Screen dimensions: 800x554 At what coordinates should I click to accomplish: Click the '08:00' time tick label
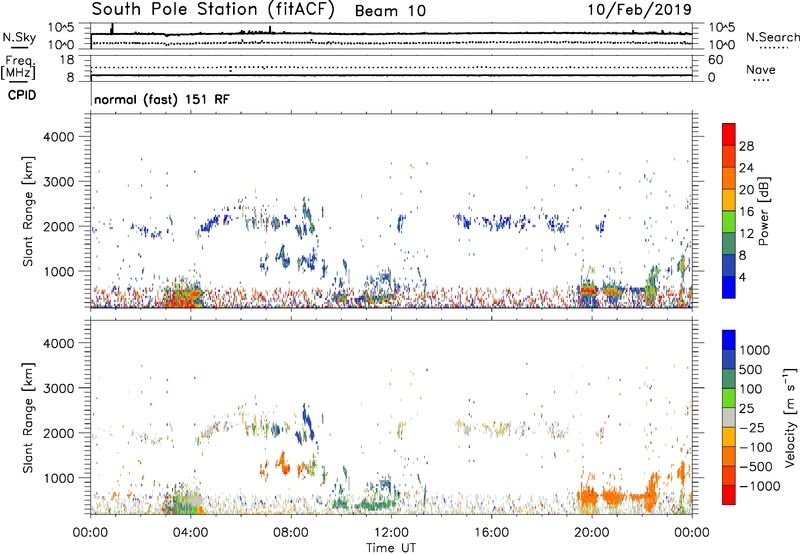[x=291, y=533]
